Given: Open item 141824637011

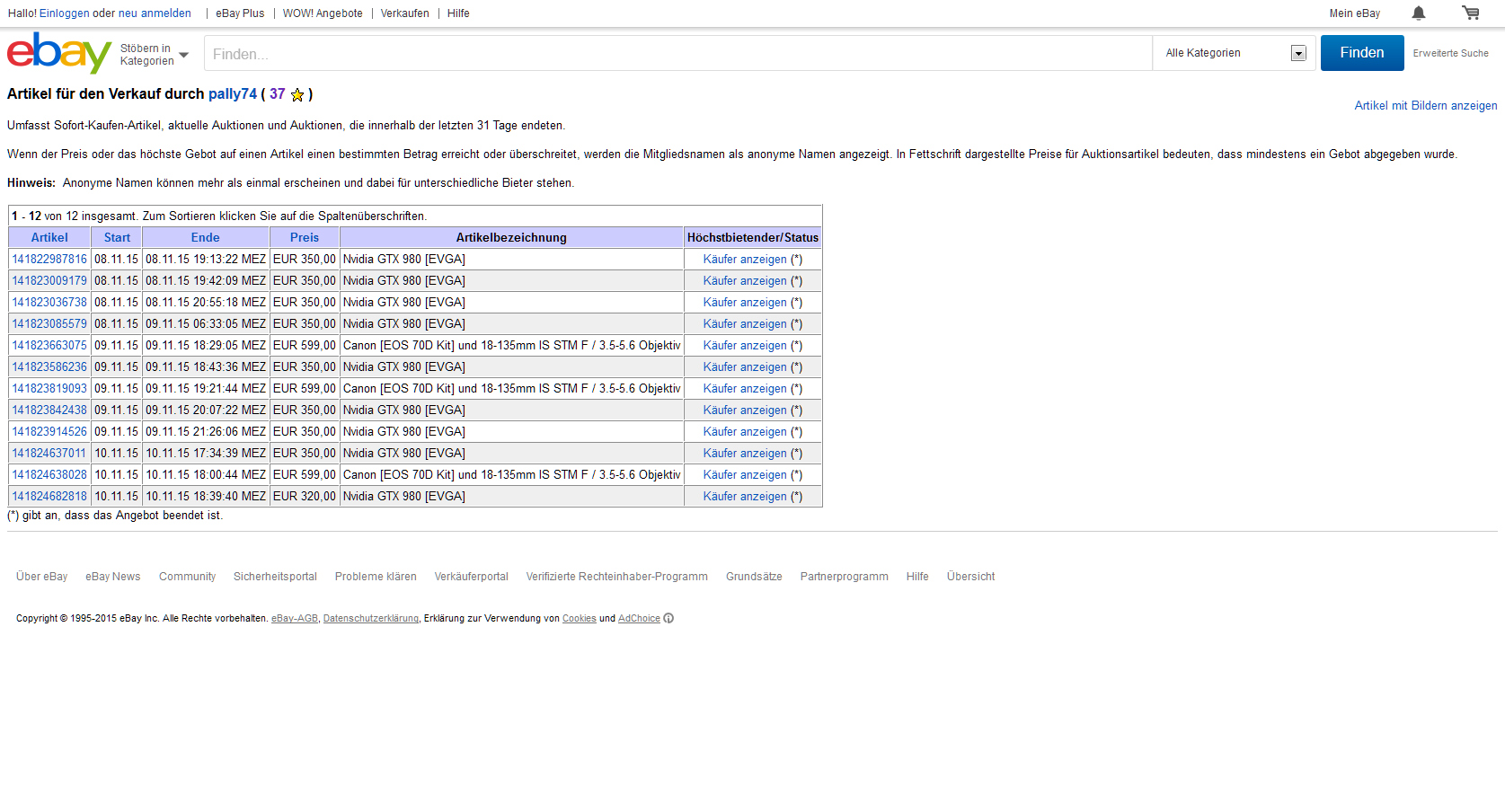Looking at the screenshot, I should (49, 454).
